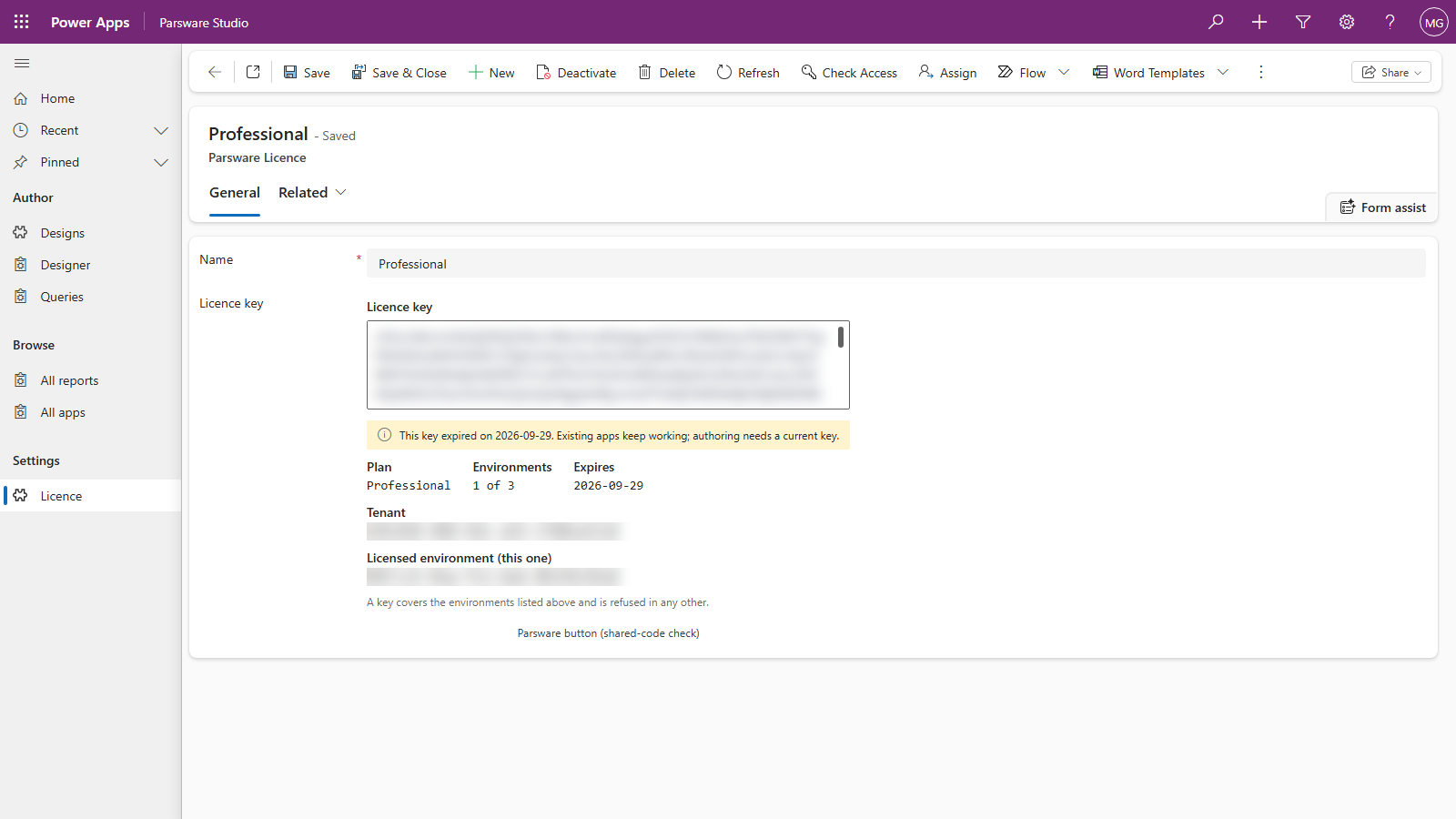
Task: Select Licence under Settings
Action: (x=91, y=496)
